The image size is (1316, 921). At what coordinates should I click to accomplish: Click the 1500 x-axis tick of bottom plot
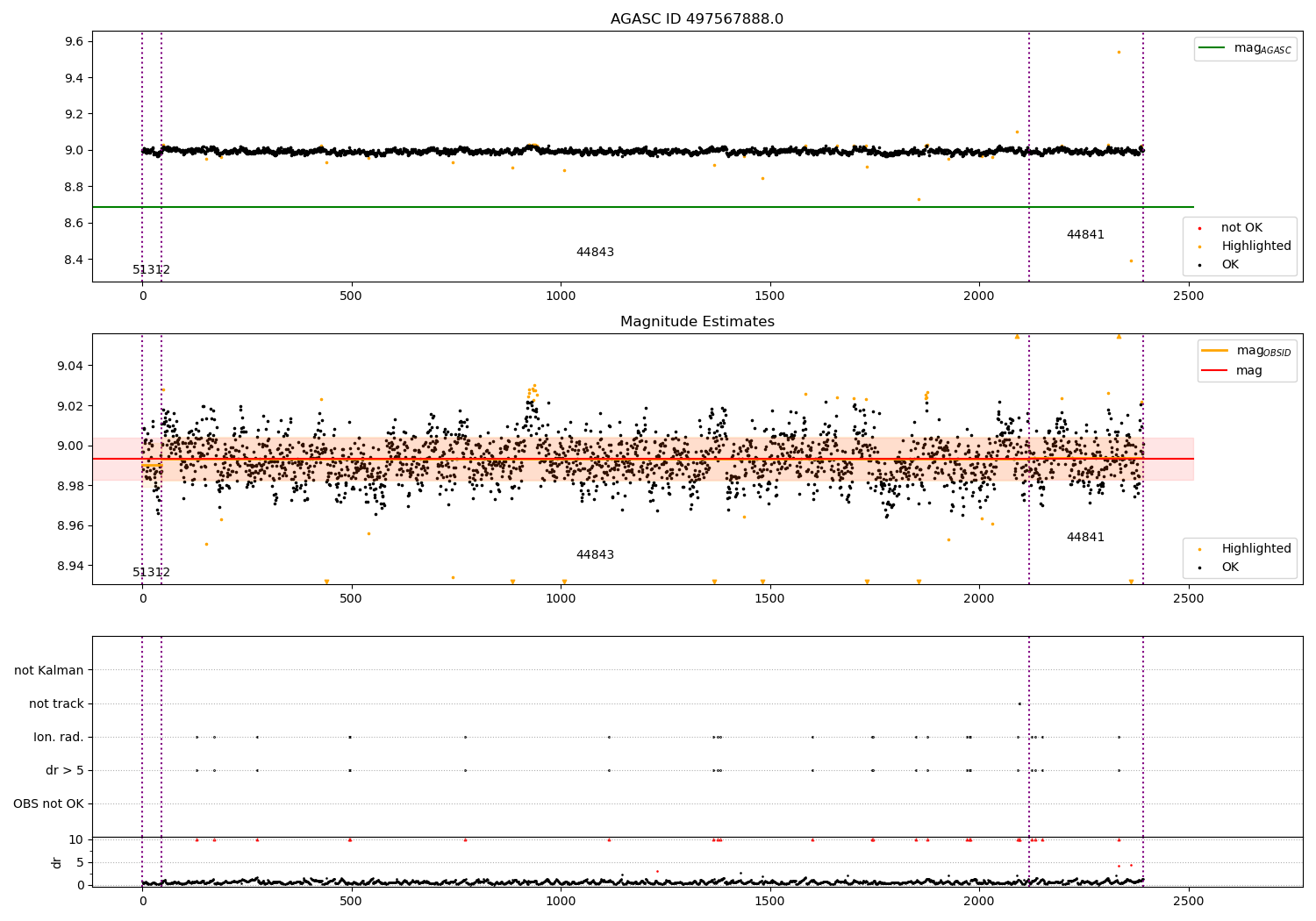tap(770, 901)
